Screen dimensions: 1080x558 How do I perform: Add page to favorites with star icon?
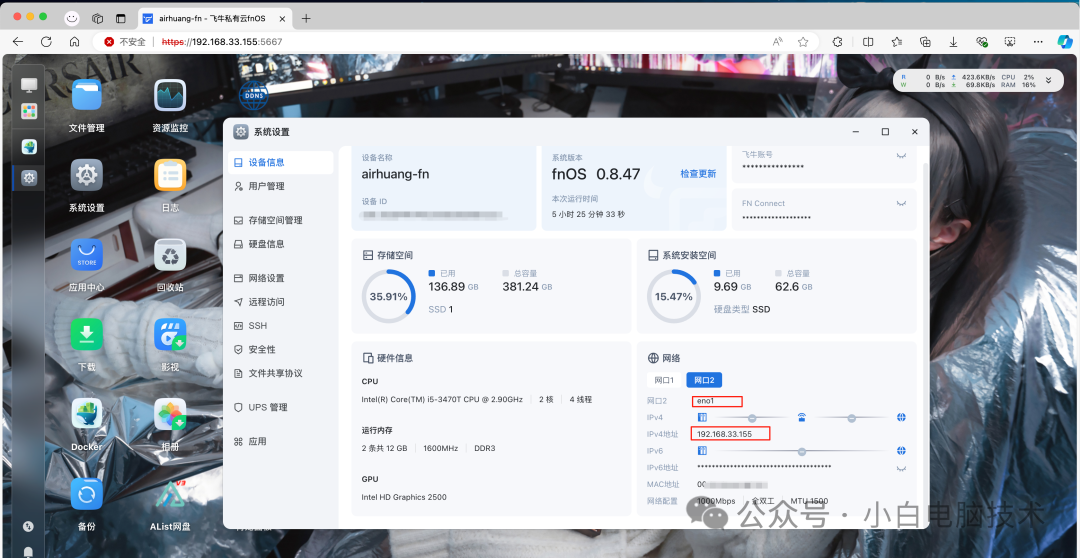(x=803, y=41)
